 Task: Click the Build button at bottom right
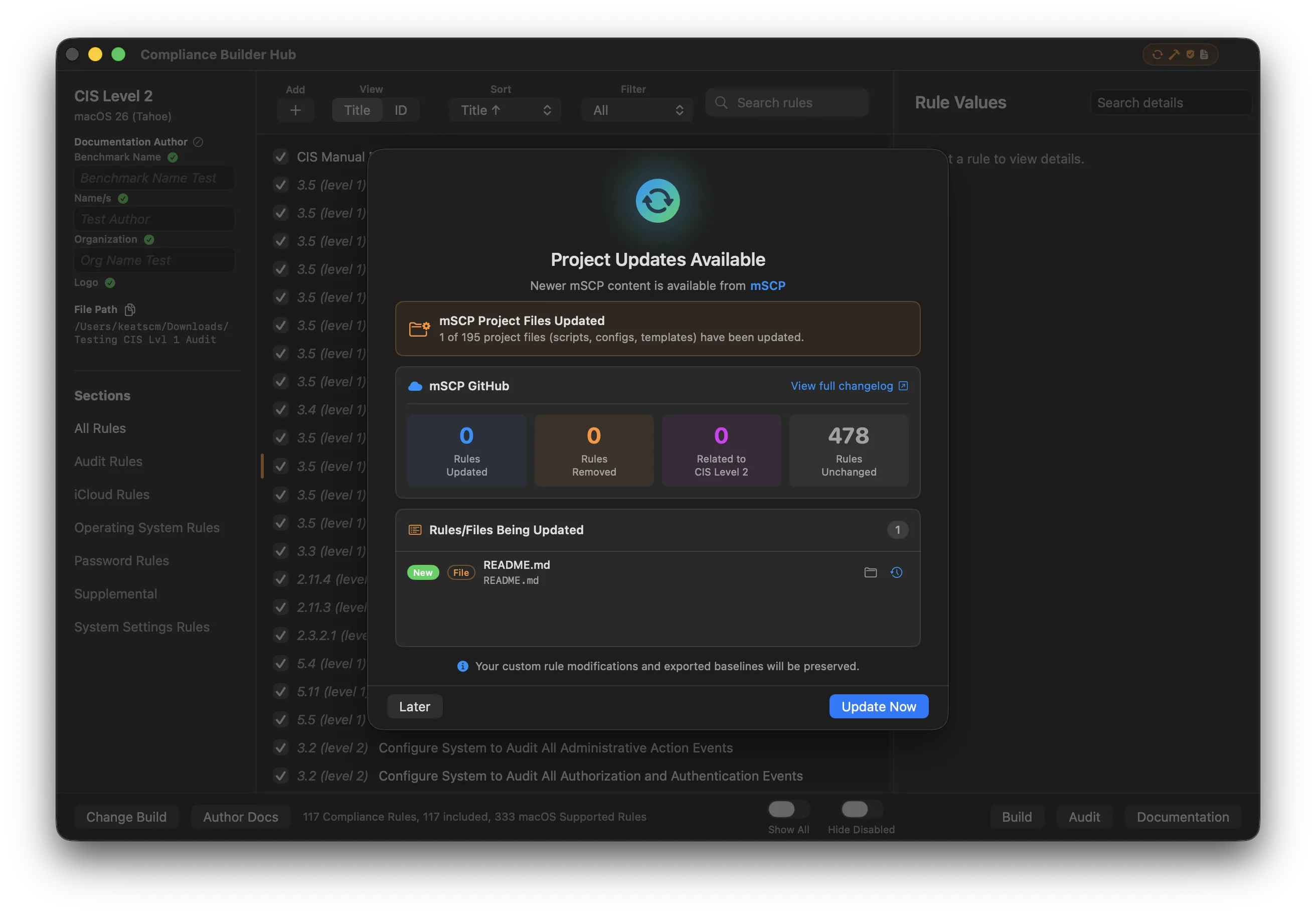1017,817
